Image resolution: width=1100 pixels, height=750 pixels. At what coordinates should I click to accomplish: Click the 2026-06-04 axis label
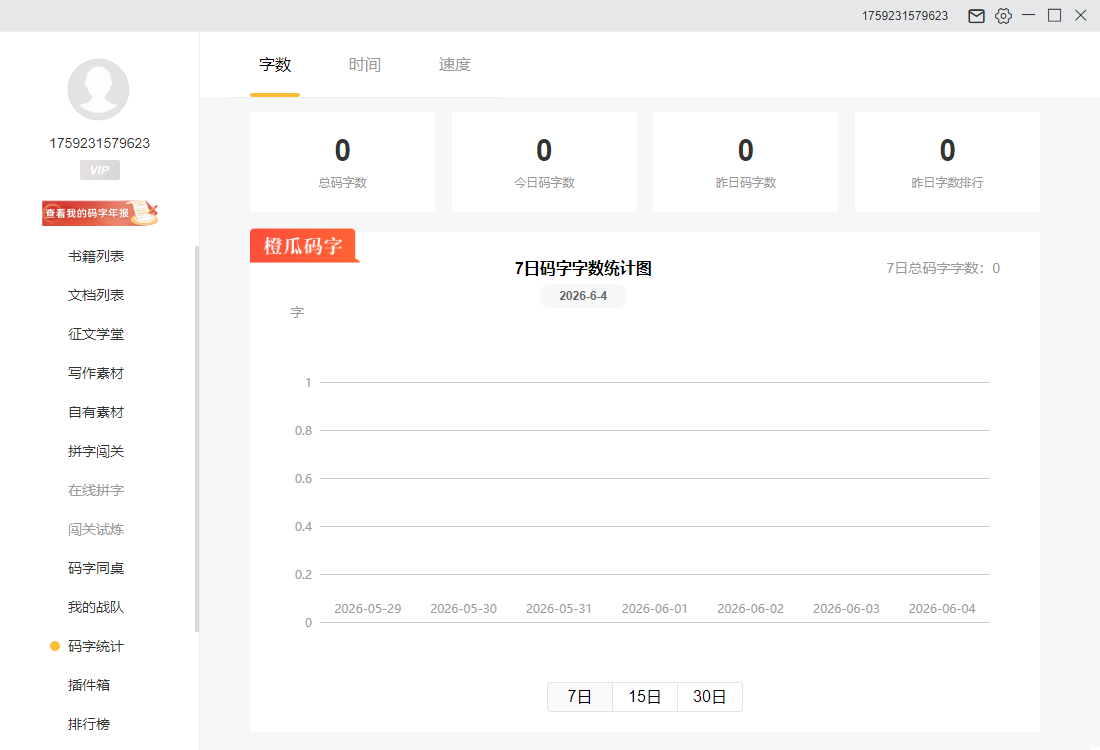point(942,608)
